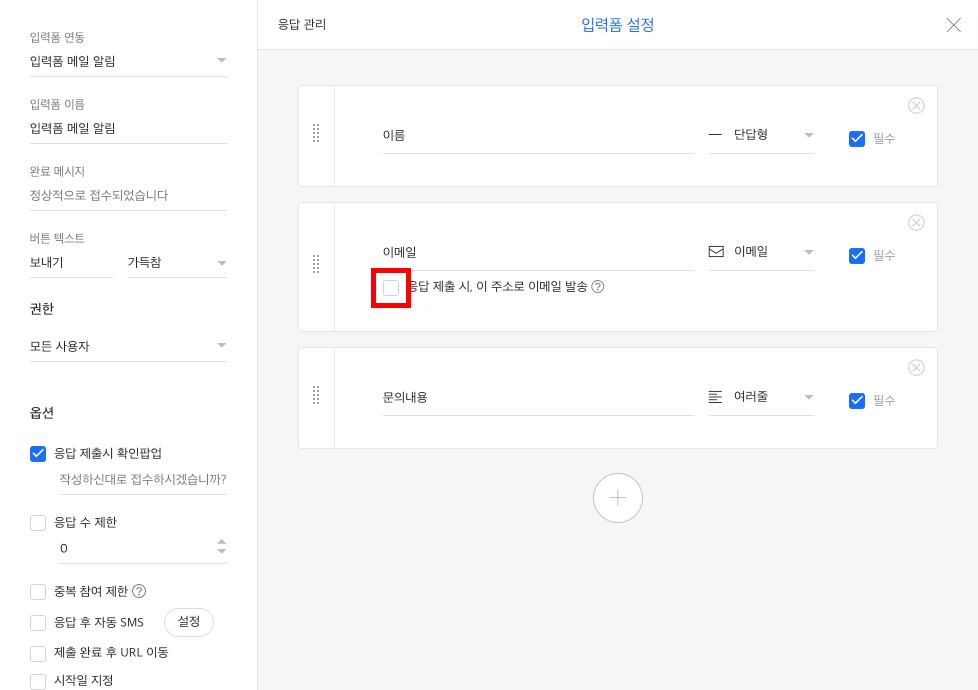Grab the drag handle of the 문의내용 field

(316, 395)
